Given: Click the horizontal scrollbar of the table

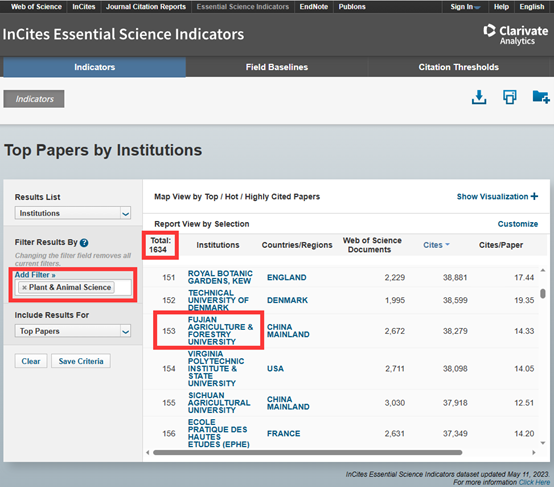Looking at the screenshot, I should click(307, 452).
